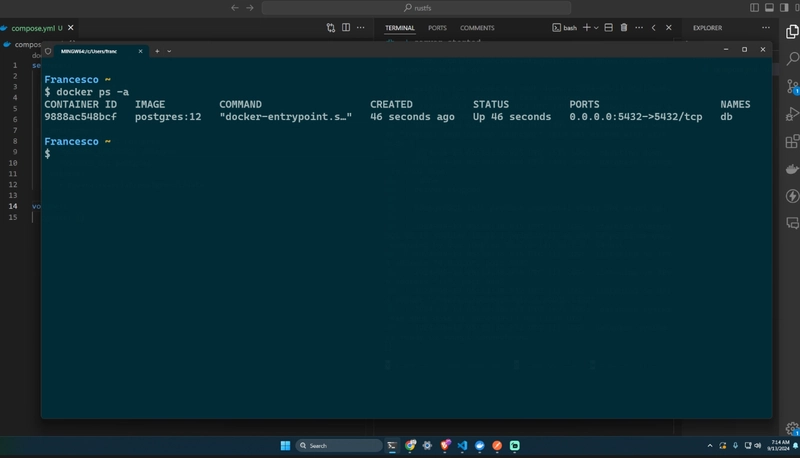800x458 pixels.
Task: Kill the bash terminal with trash icon
Action: point(623,28)
